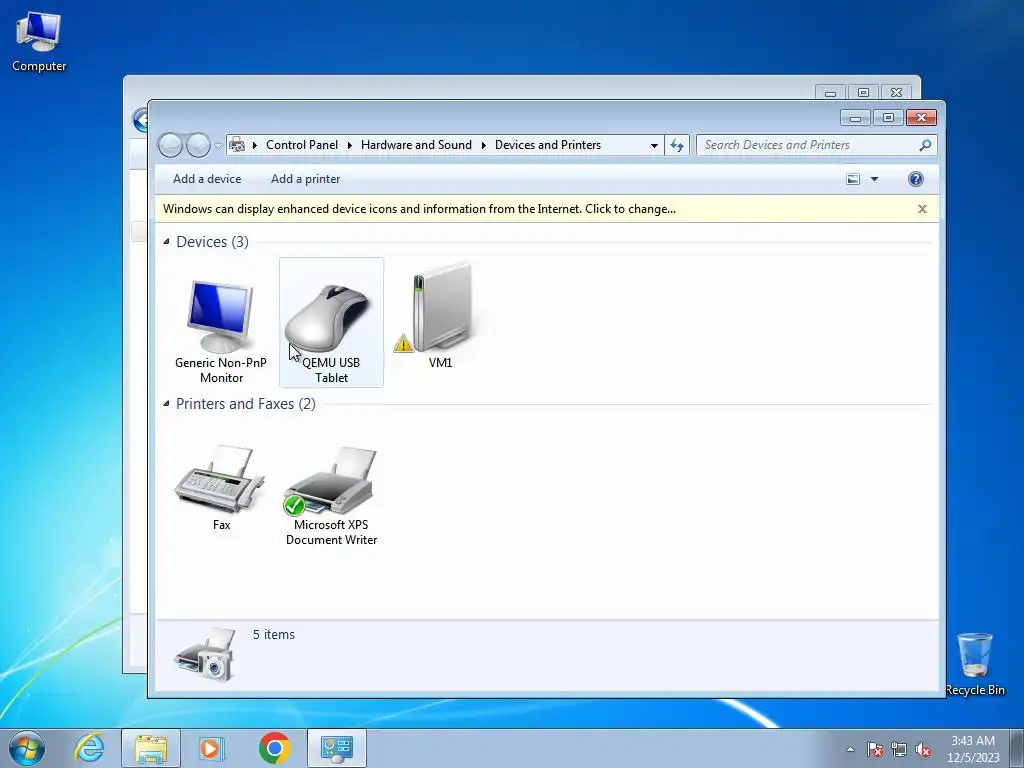Viewport: 1024px width, 768px height.
Task: Select the Fax printer icon
Action: point(221,487)
